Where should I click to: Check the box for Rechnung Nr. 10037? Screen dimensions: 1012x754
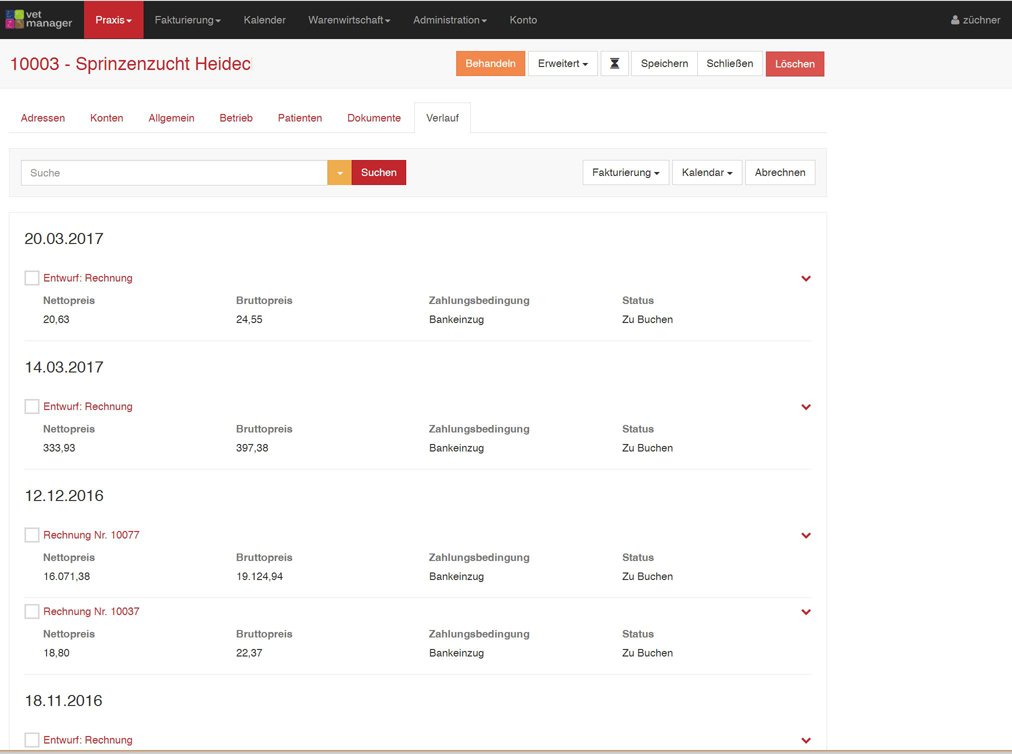(32, 611)
